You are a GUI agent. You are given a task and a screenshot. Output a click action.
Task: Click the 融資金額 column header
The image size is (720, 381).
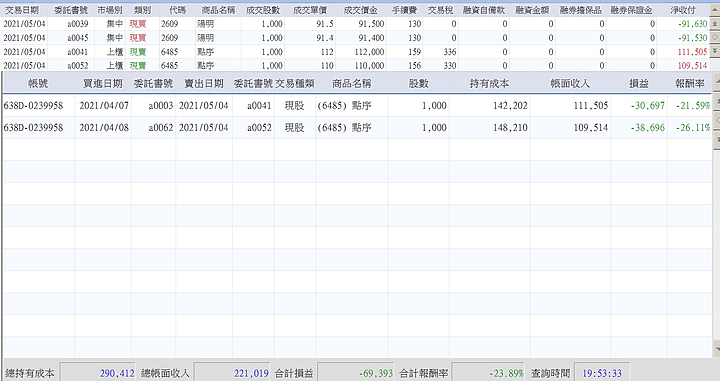pyautogui.click(x=532, y=10)
